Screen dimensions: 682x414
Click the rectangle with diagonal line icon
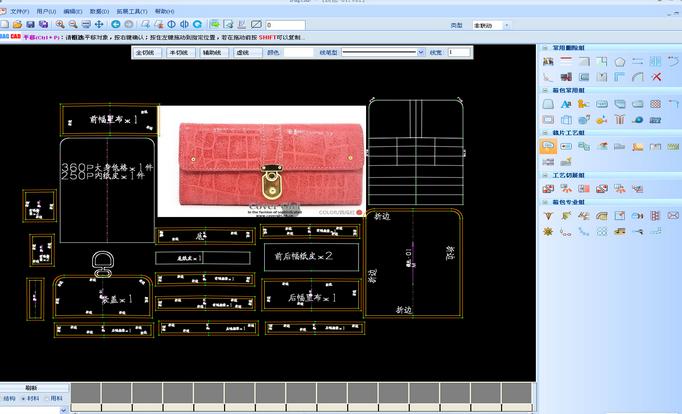point(256,24)
